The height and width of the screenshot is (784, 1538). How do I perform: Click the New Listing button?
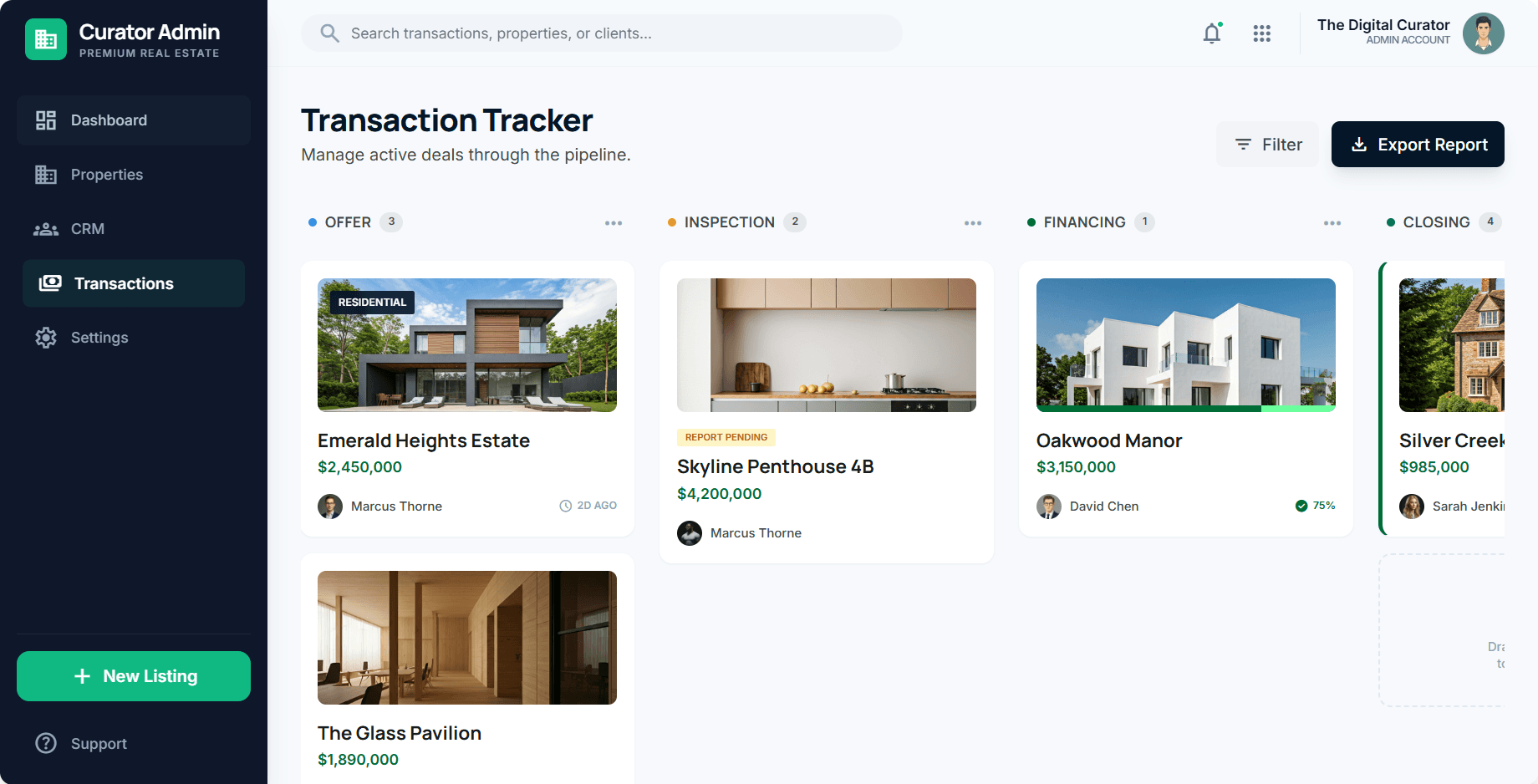tap(133, 675)
